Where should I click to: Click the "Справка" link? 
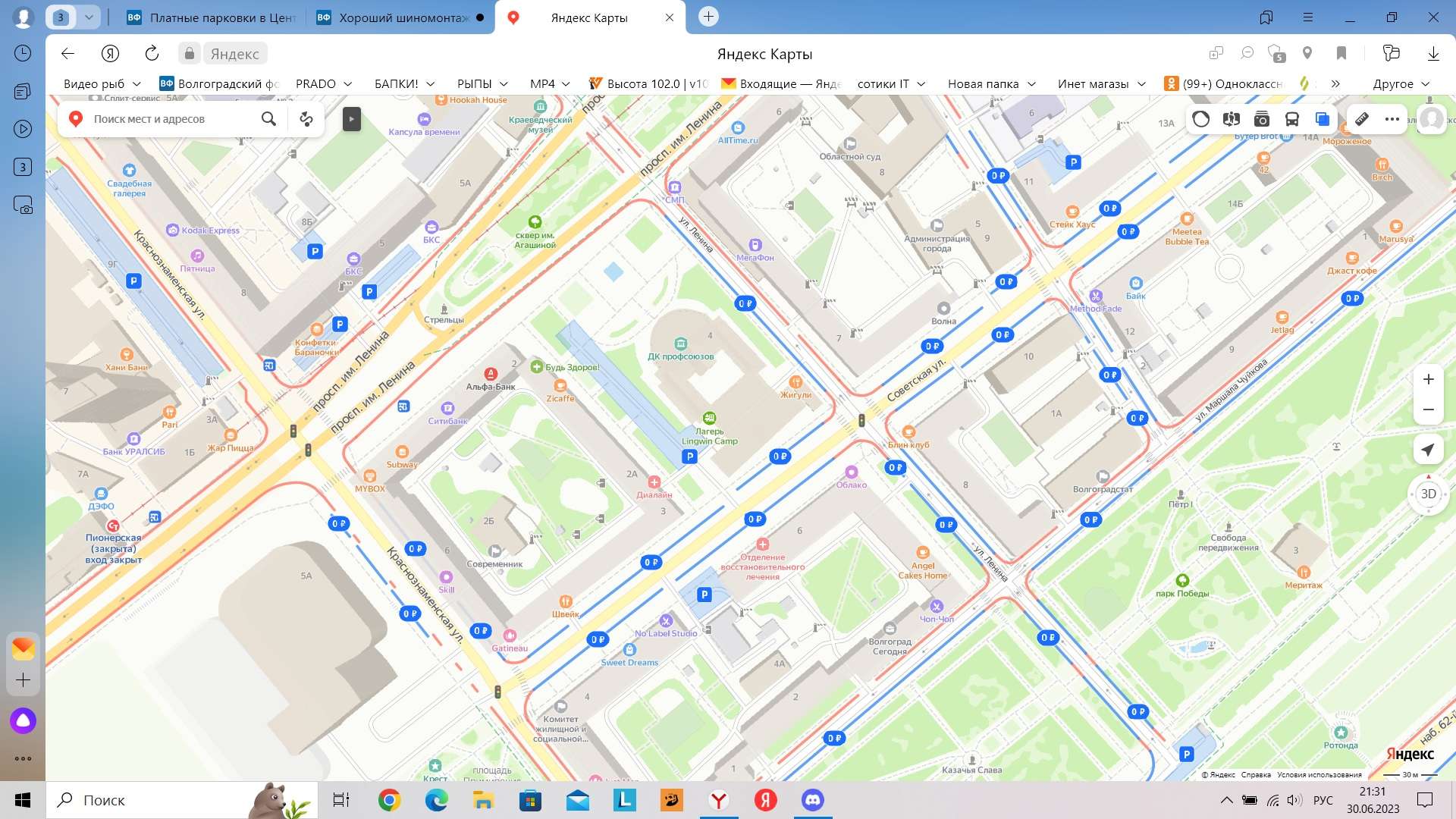click(1256, 774)
